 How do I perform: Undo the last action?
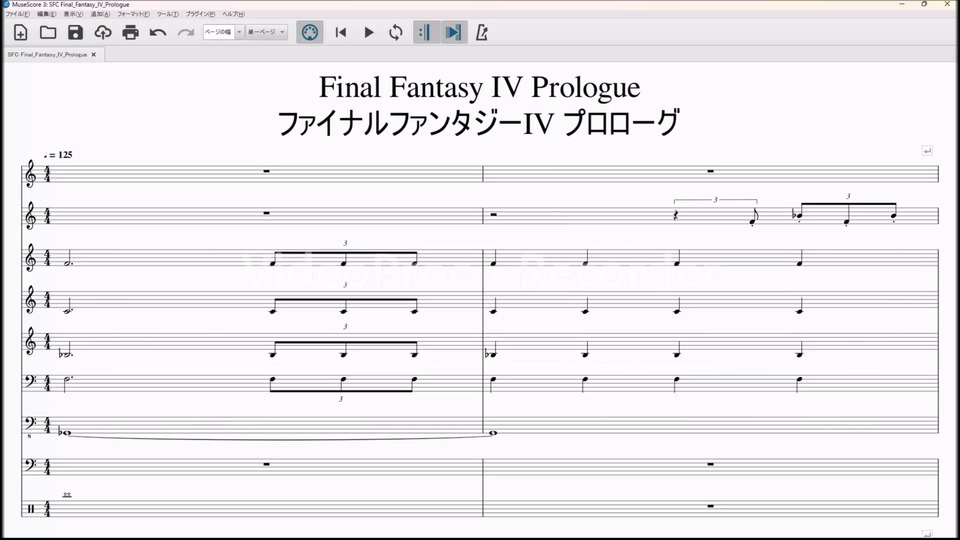(158, 32)
